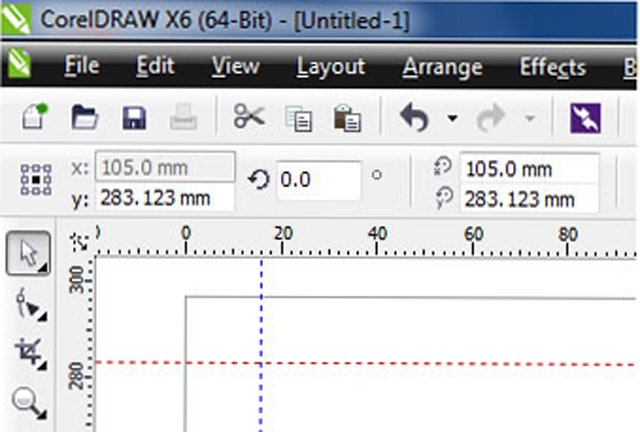Click the Redo arrow icon

click(x=491, y=118)
